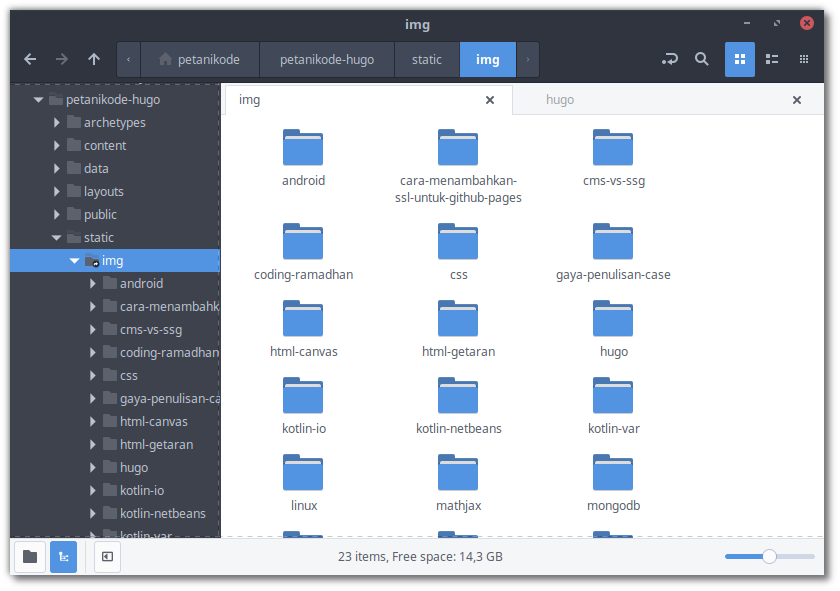Expand the html-canvas tree node
The height and width of the screenshot is (591, 840).
(x=93, y=422)
